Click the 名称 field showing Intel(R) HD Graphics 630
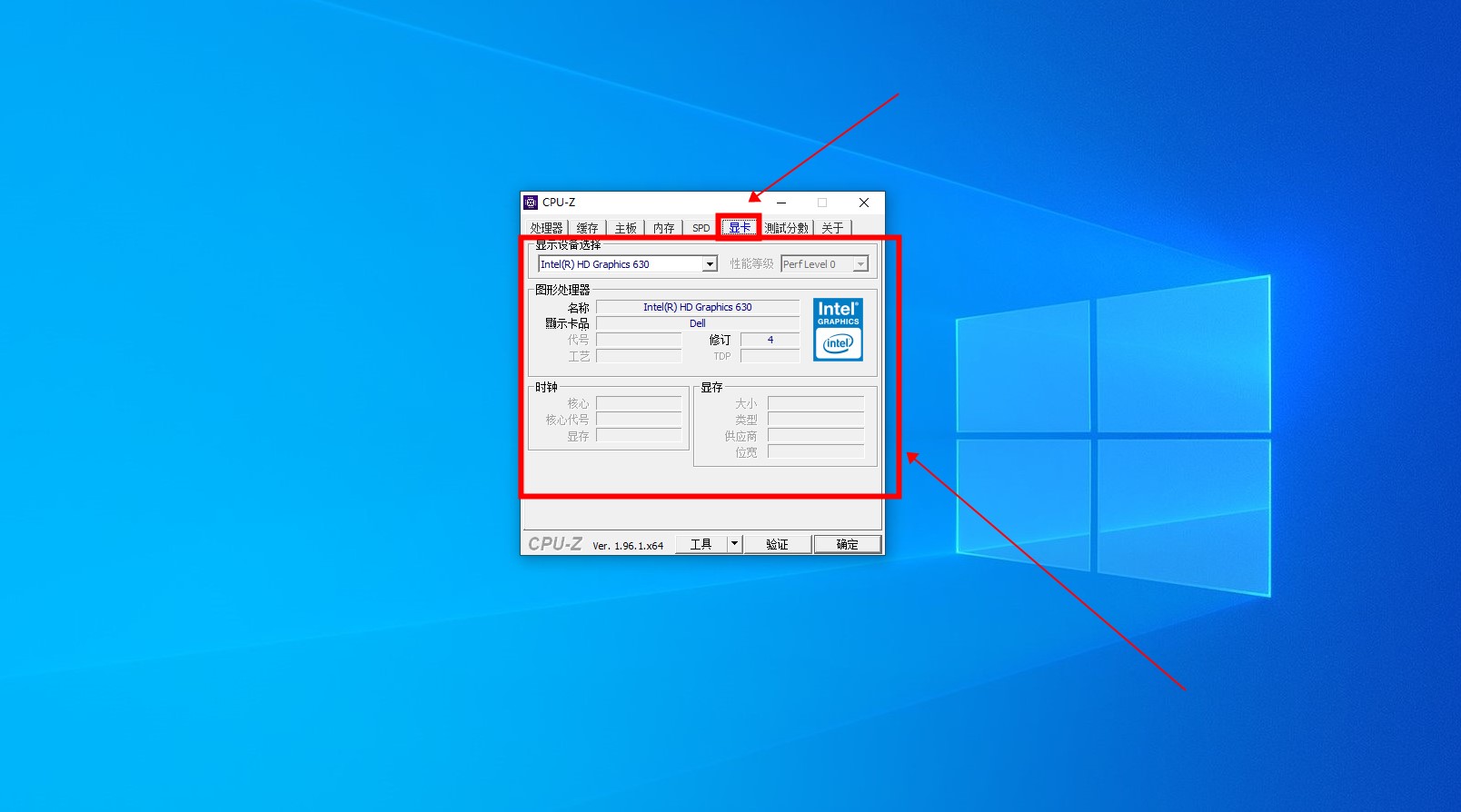 click(x=698, y=307)
